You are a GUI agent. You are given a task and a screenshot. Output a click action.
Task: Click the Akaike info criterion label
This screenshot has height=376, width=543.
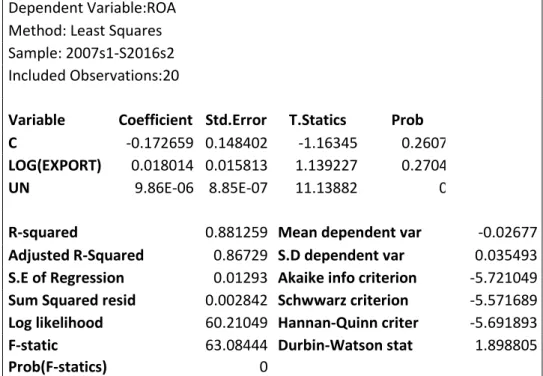click(x=347, y=278)
